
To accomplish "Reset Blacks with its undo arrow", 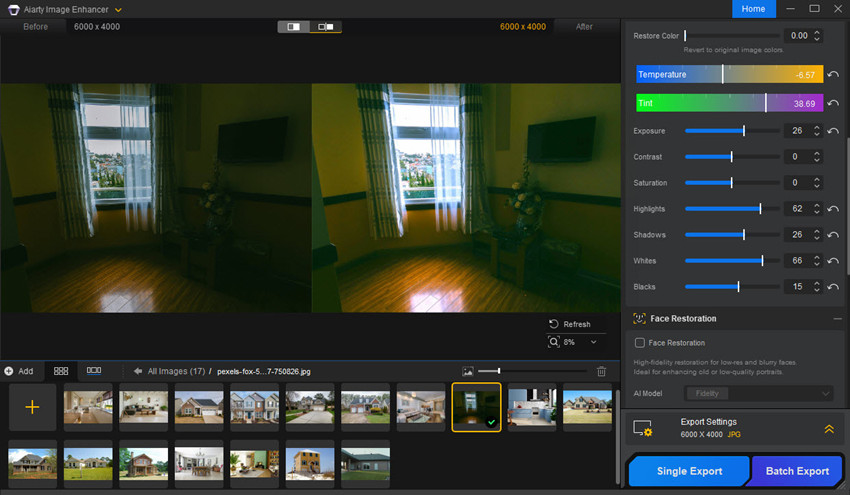I will pos(833,287).
